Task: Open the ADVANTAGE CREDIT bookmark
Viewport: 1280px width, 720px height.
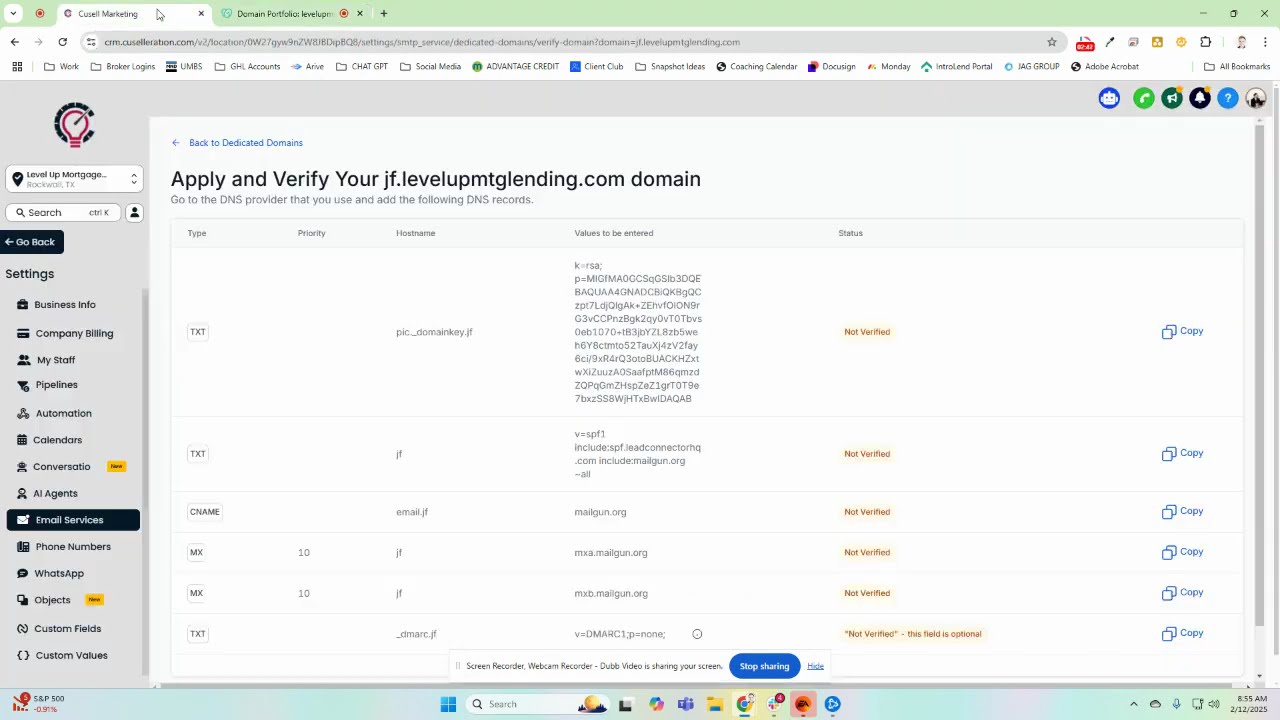Action: (x=515, y=67)
